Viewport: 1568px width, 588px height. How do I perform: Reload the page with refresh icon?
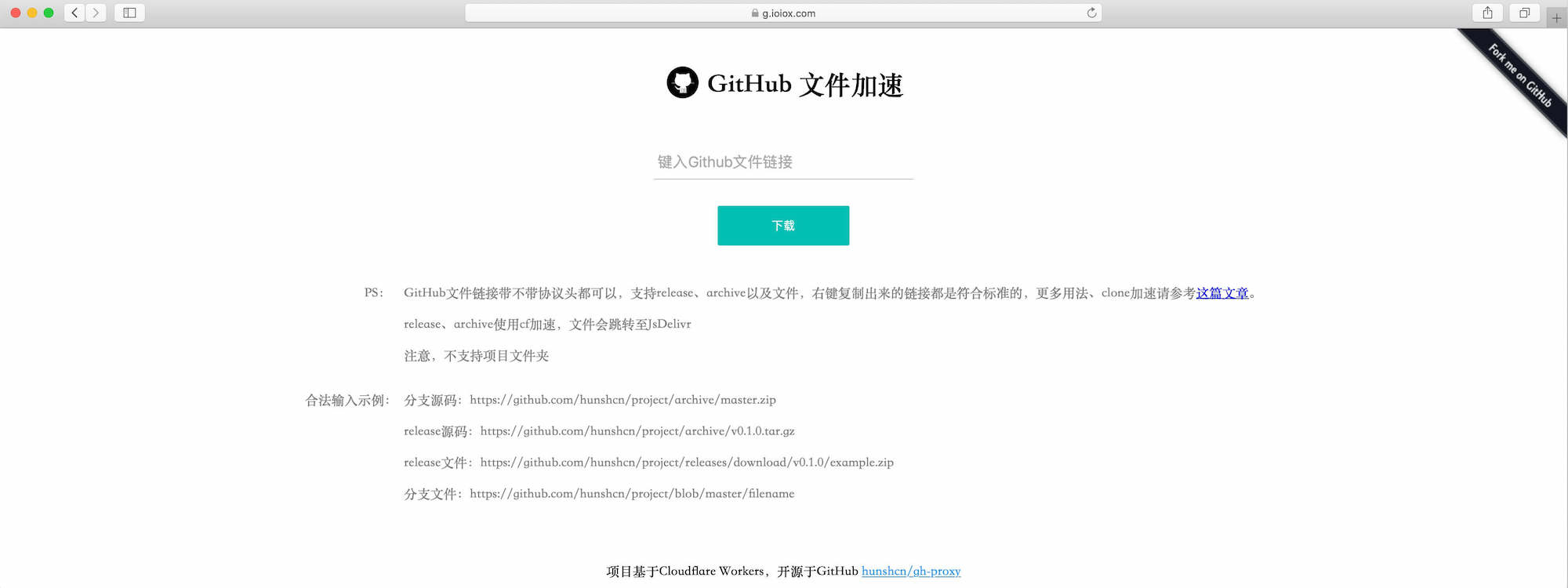(1091, 13)
